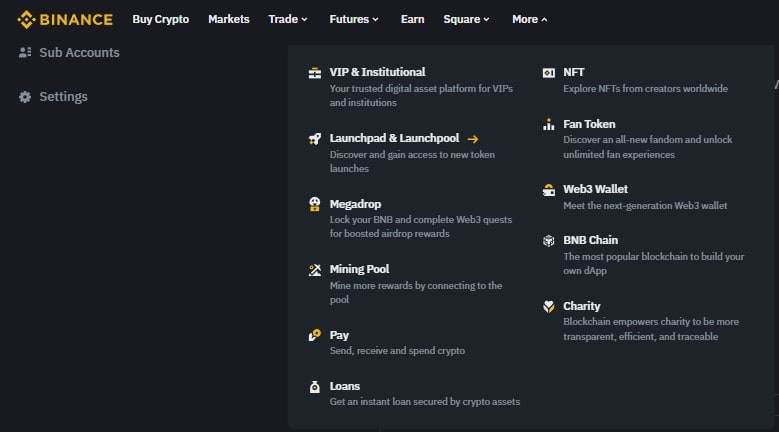Click the Web3 Wallet icon
Image resolution: width=779 pixels, height=432 pixels.
(x=548, y=190)
